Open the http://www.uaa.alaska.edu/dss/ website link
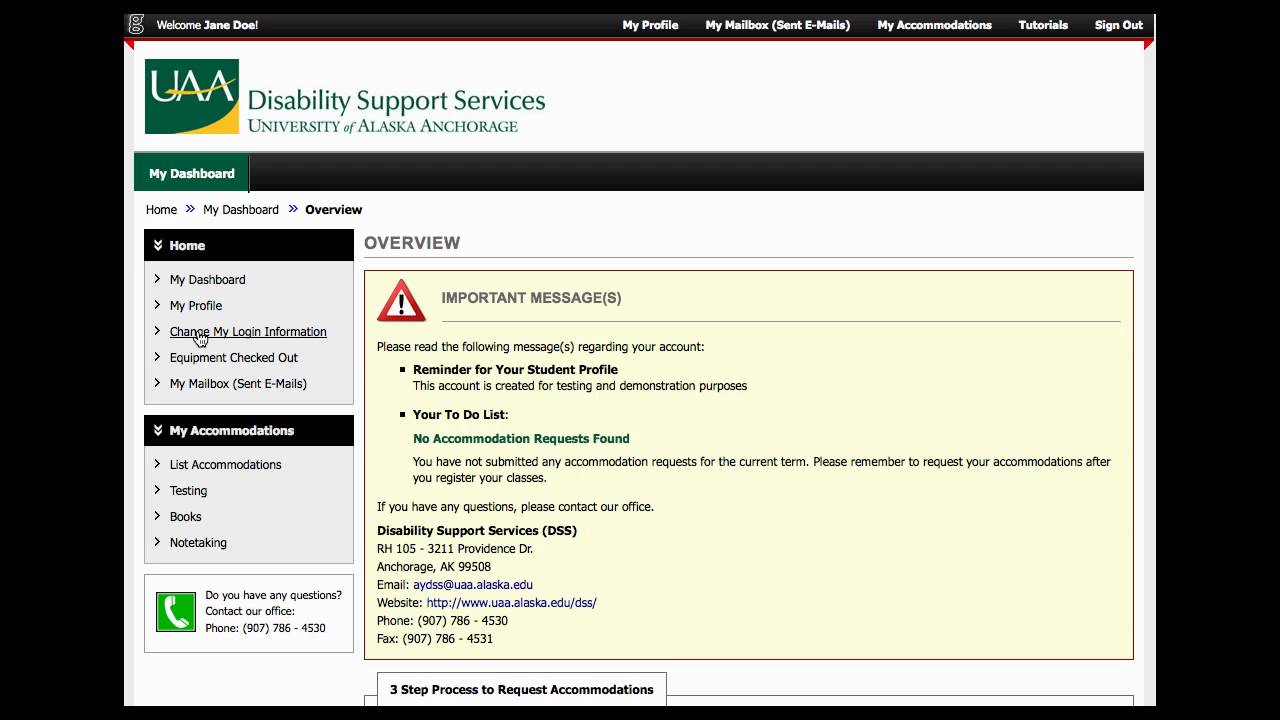The width and height of the screenshot is (1280, 720). pos(511,602)
